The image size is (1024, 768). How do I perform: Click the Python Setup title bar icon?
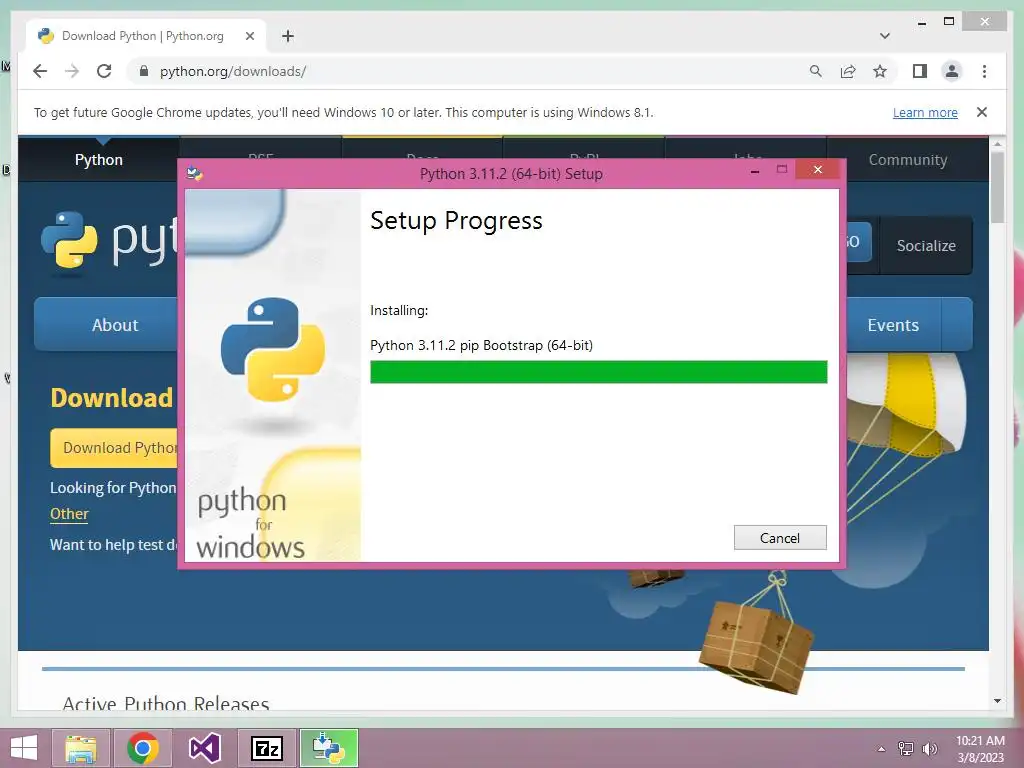[195, 173]
